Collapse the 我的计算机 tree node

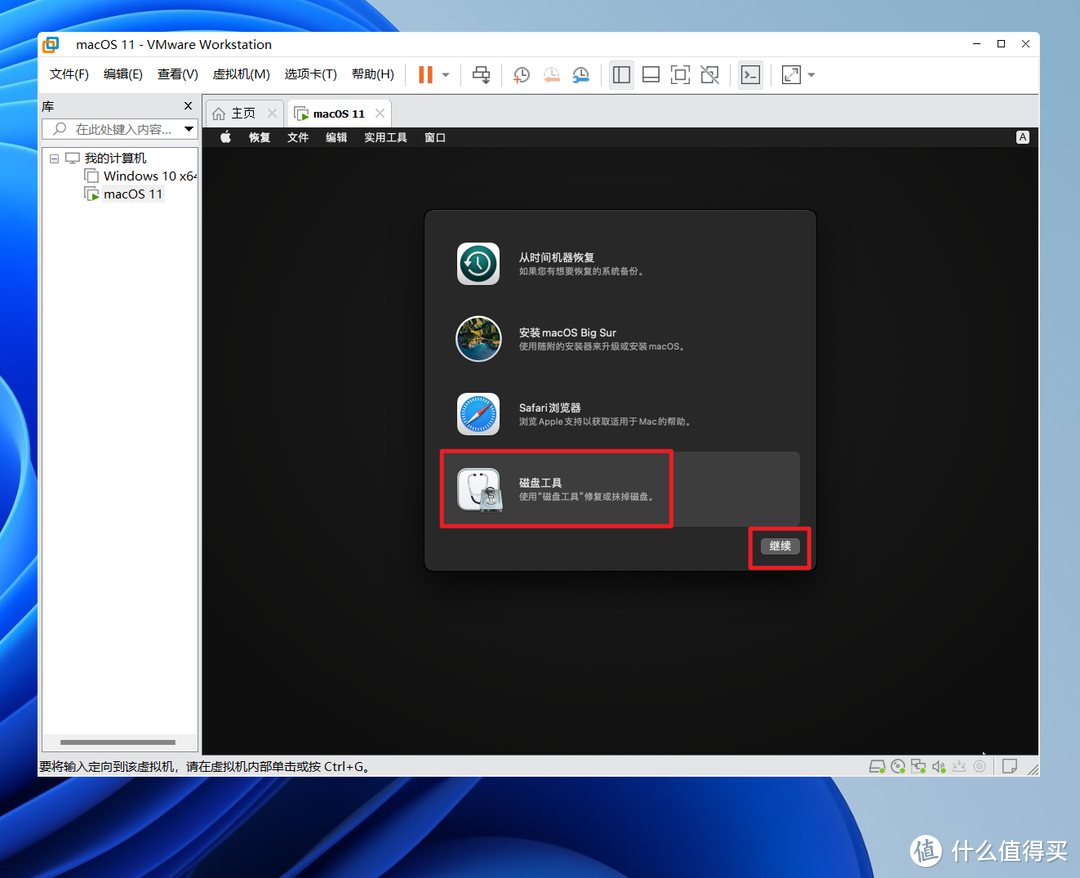(54, 158)
